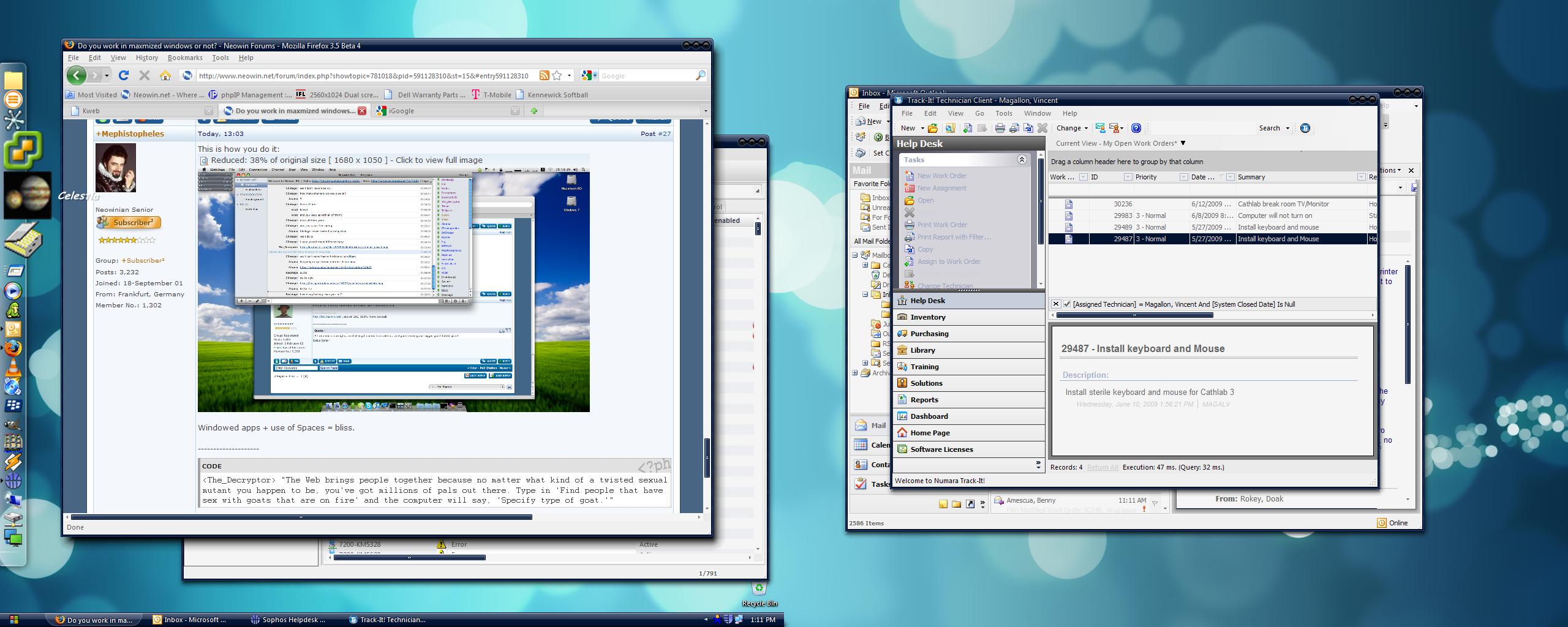Open Dashboard module in Track-It
Viewport: 1568px width, 627px height.
click(x=968, y=416)
